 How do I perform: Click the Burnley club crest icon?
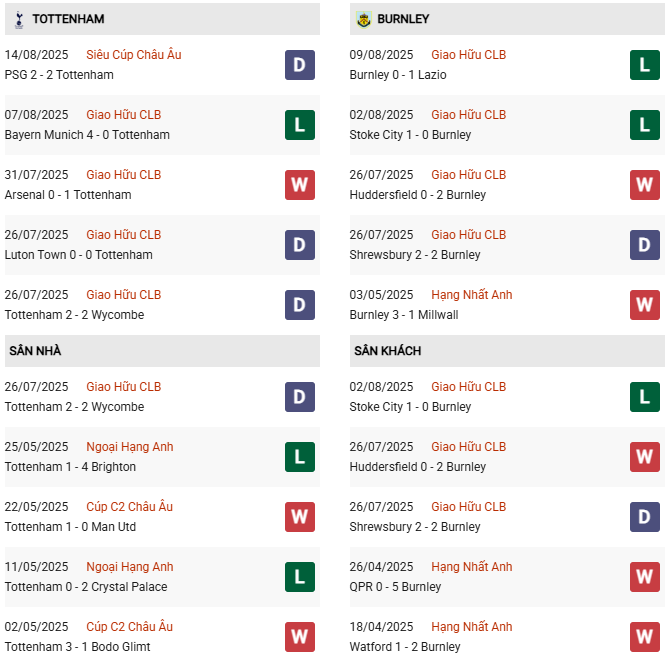tap(363, 19)
